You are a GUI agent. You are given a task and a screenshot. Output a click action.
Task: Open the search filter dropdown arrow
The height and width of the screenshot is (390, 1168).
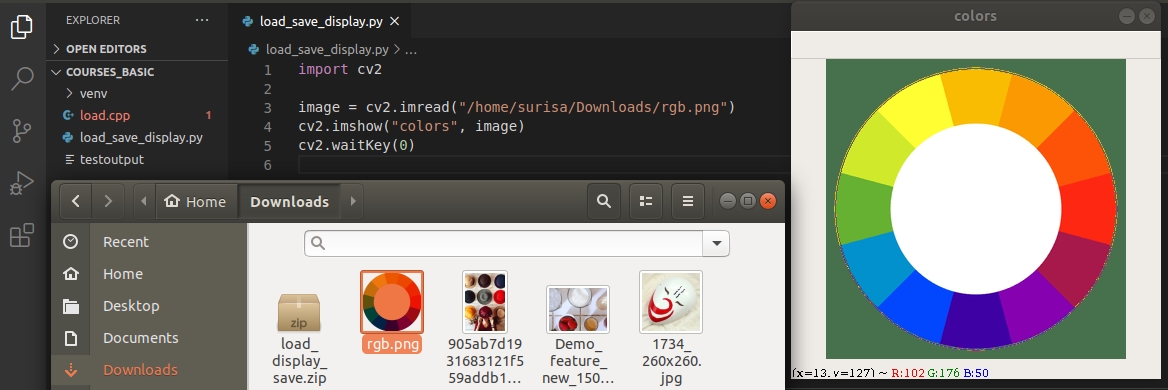pyautogui.click(x=716, y=243)
